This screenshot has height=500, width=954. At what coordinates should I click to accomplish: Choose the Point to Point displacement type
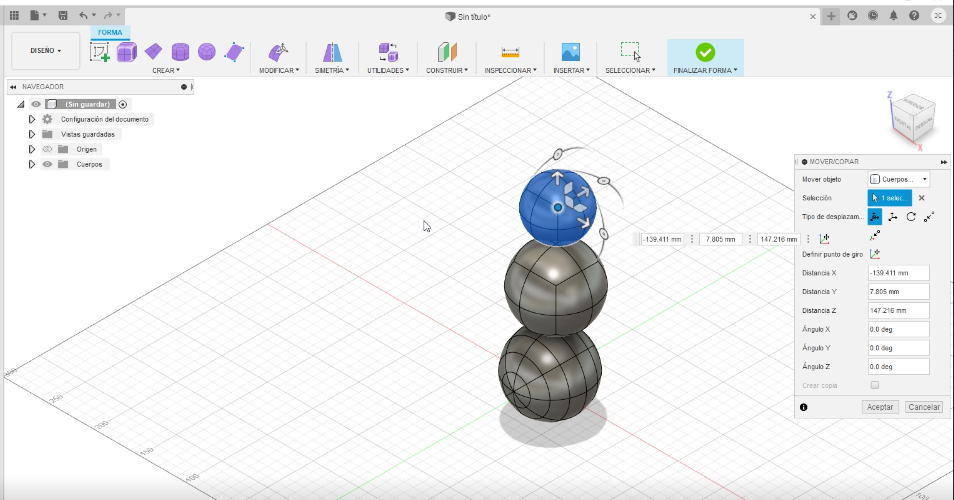[929, 217]
